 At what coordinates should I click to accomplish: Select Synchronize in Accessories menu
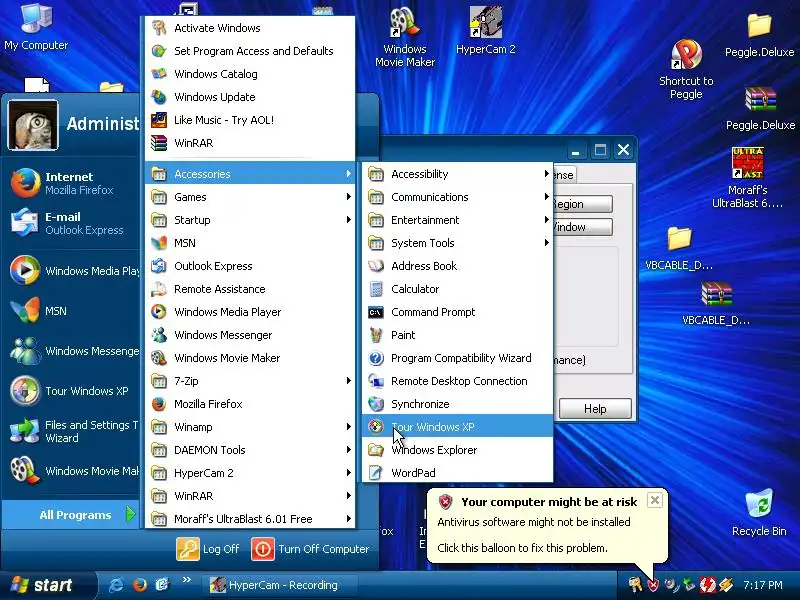pyautogui.click(x=457, y=404)
